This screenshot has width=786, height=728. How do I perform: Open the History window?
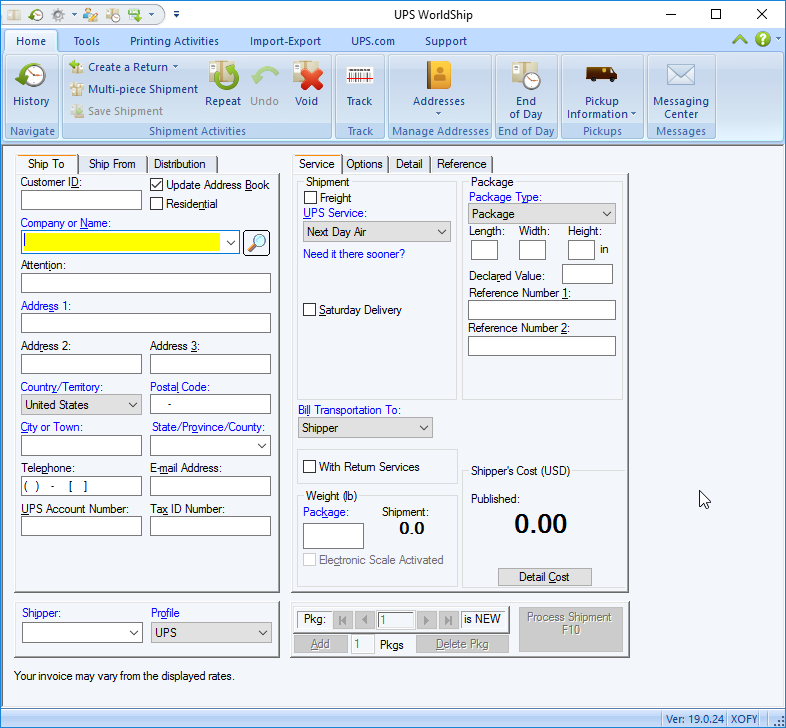tap(31, 84)
